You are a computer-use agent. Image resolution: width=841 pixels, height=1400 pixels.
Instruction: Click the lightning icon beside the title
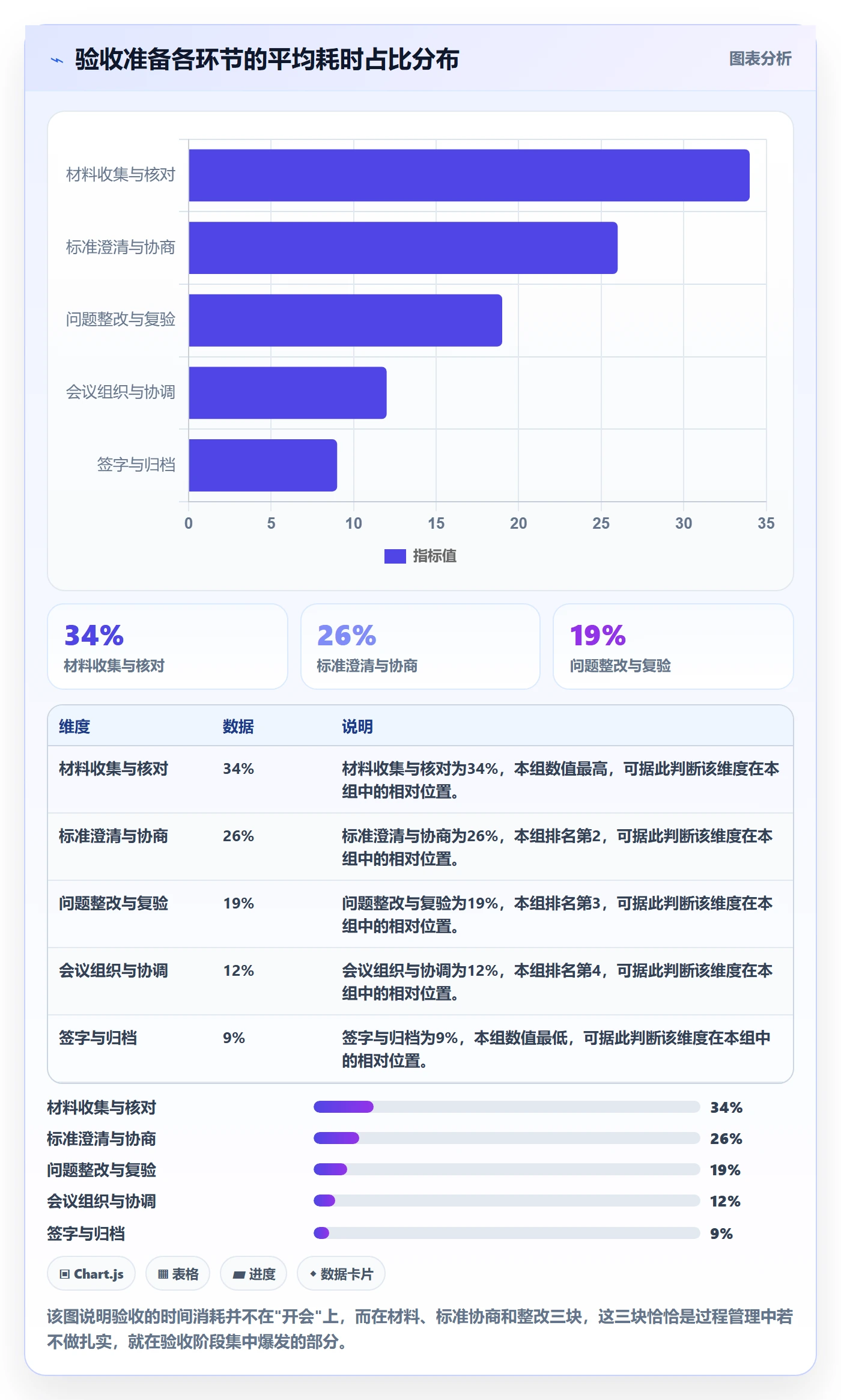pos(57,60)
